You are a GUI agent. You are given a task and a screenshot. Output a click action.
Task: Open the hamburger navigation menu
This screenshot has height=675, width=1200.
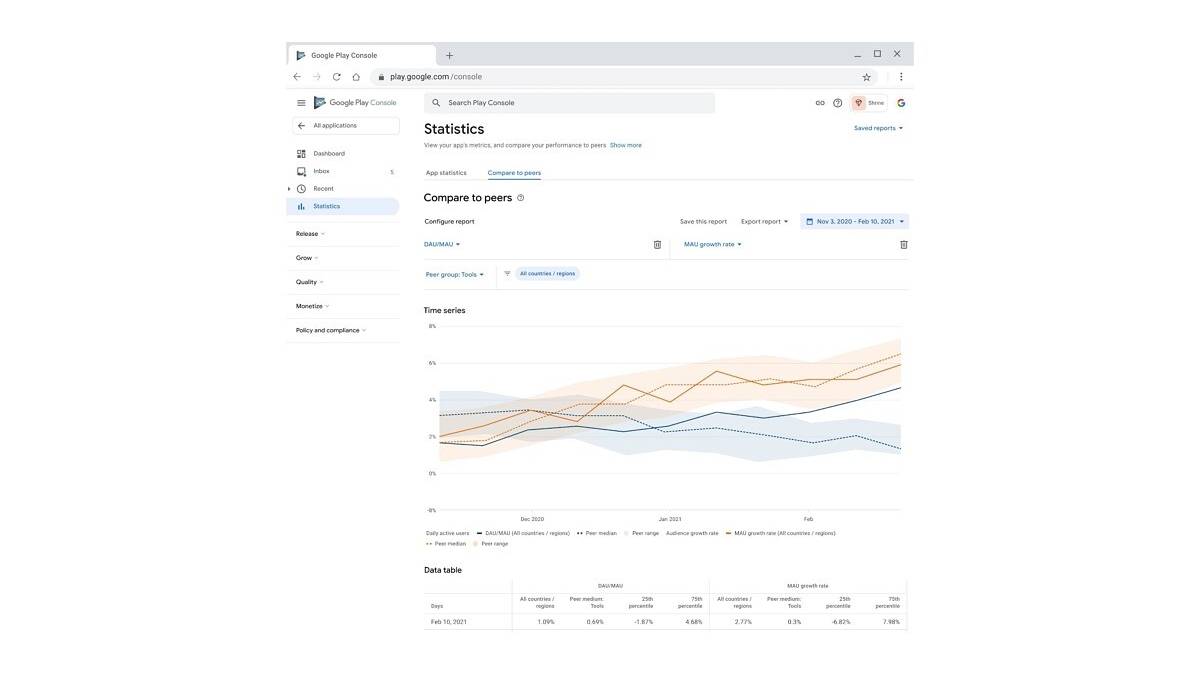click(x=301, y=103)
